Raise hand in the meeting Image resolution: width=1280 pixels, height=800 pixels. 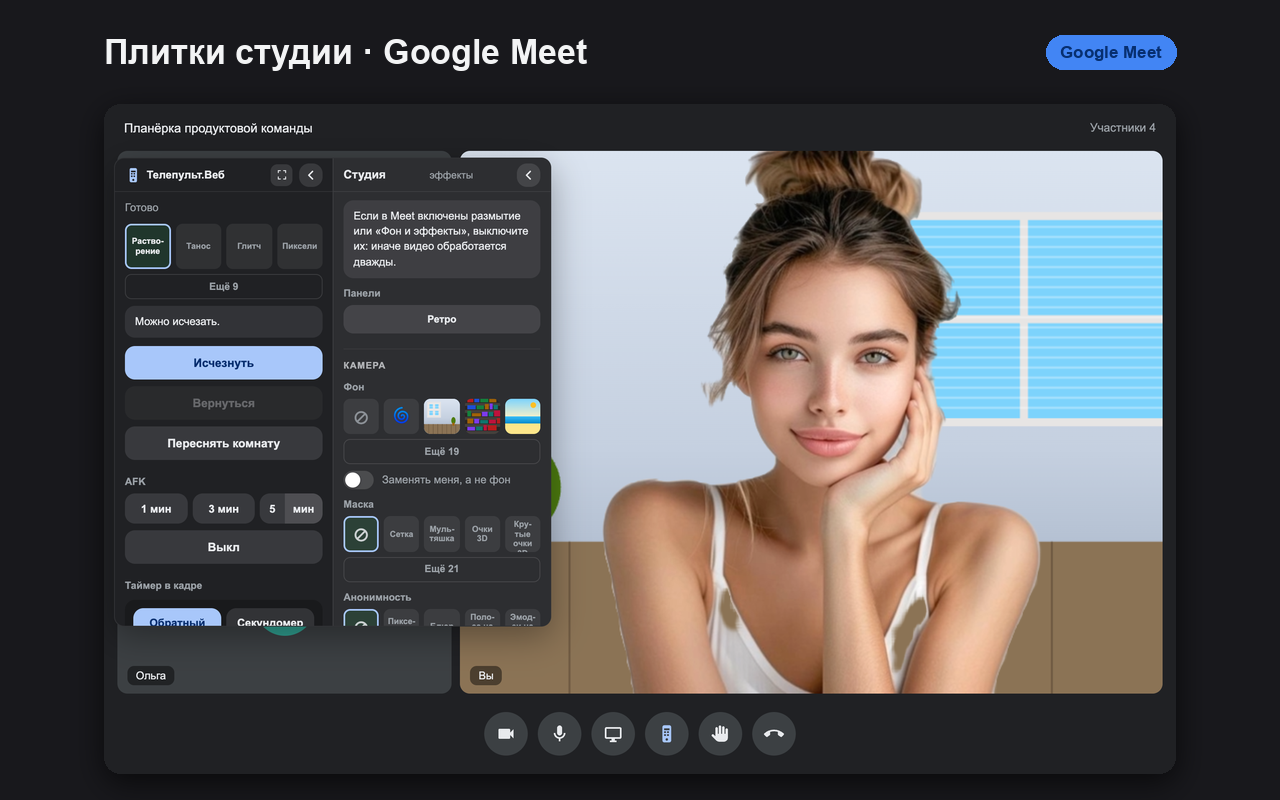pos(720,734)
